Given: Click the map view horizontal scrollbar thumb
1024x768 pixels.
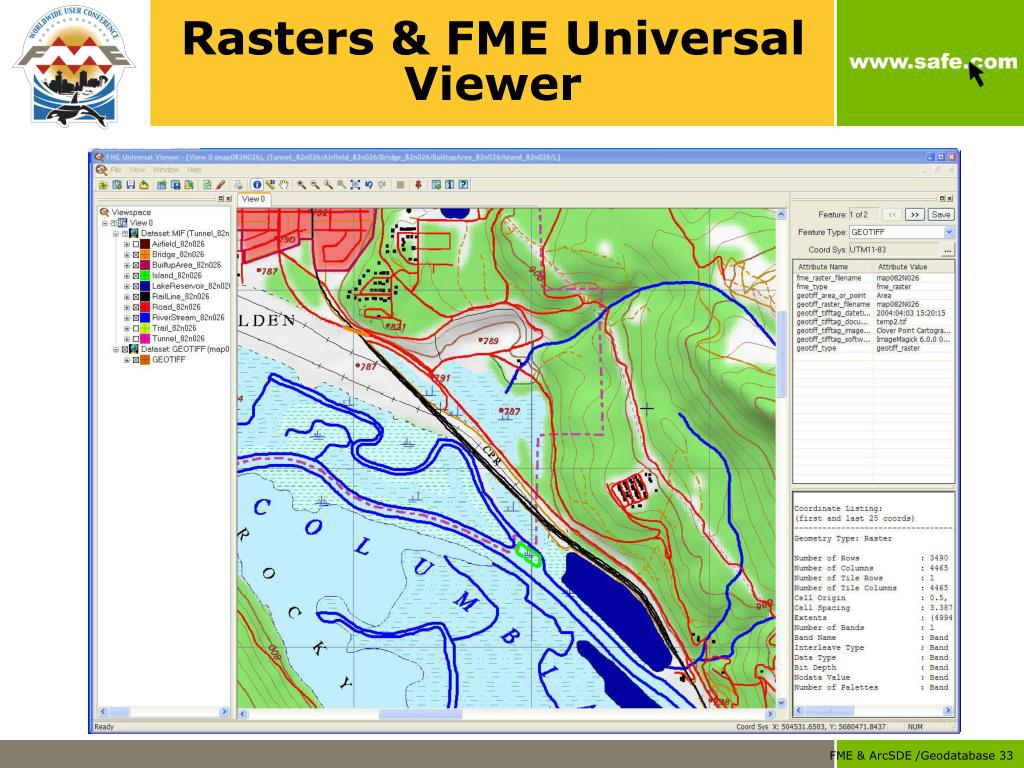Looking at the screenshot, I should tap(420, 714).
